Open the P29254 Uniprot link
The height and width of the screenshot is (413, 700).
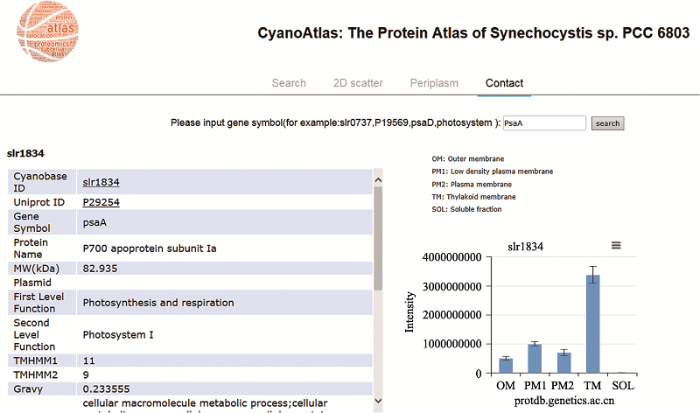point(101,203)
